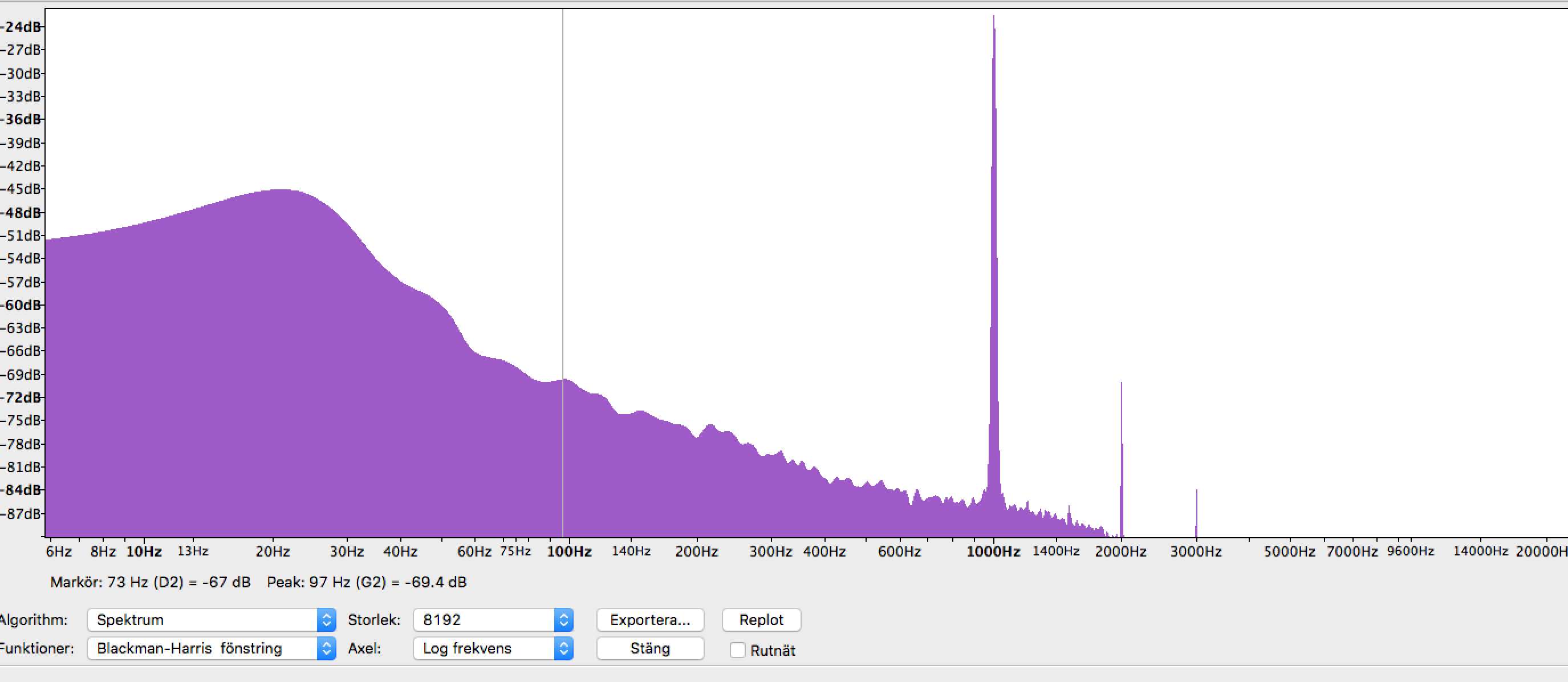Image resolution: width=1568 pixels, height=682 pixels.
Task: Open the Storlek dropdown showing 8192
Action: coord(493,620)
